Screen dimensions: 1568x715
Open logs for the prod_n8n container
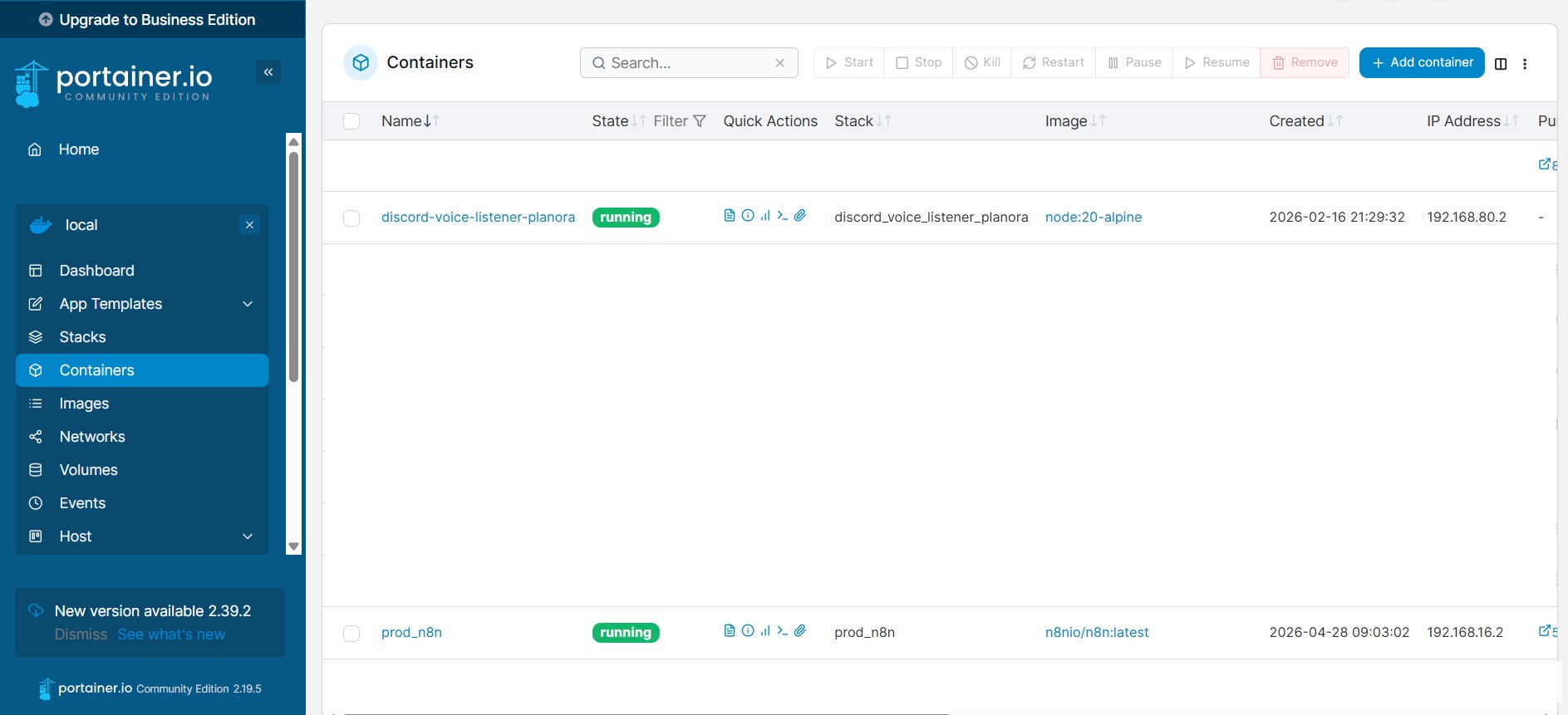pyautogui.click(x=730, y=631)
